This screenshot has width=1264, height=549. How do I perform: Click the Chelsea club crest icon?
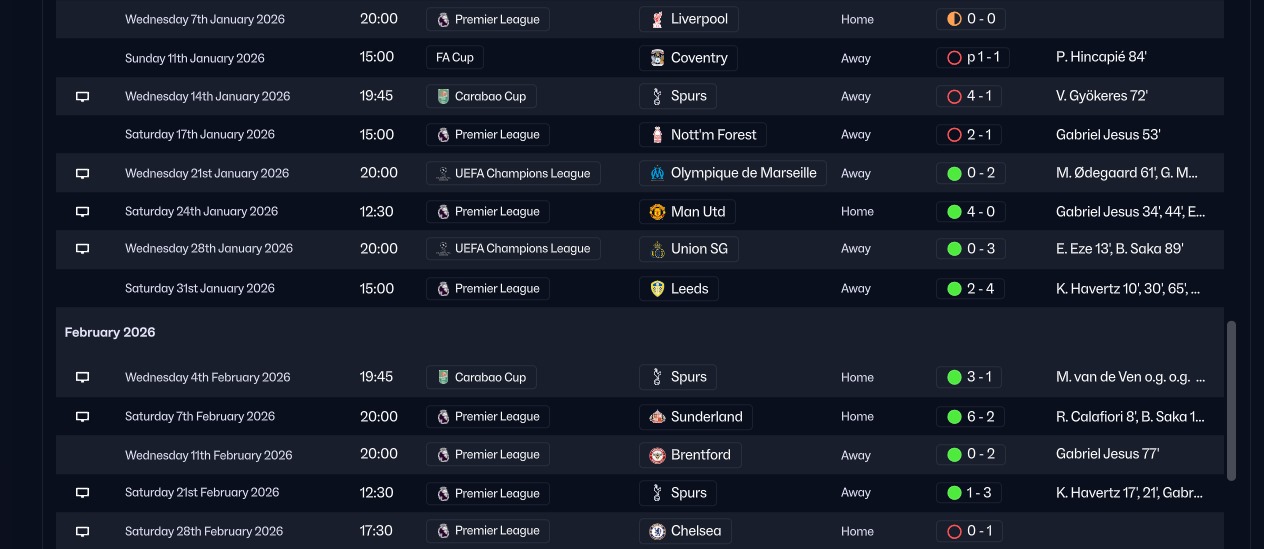point(656,531)
